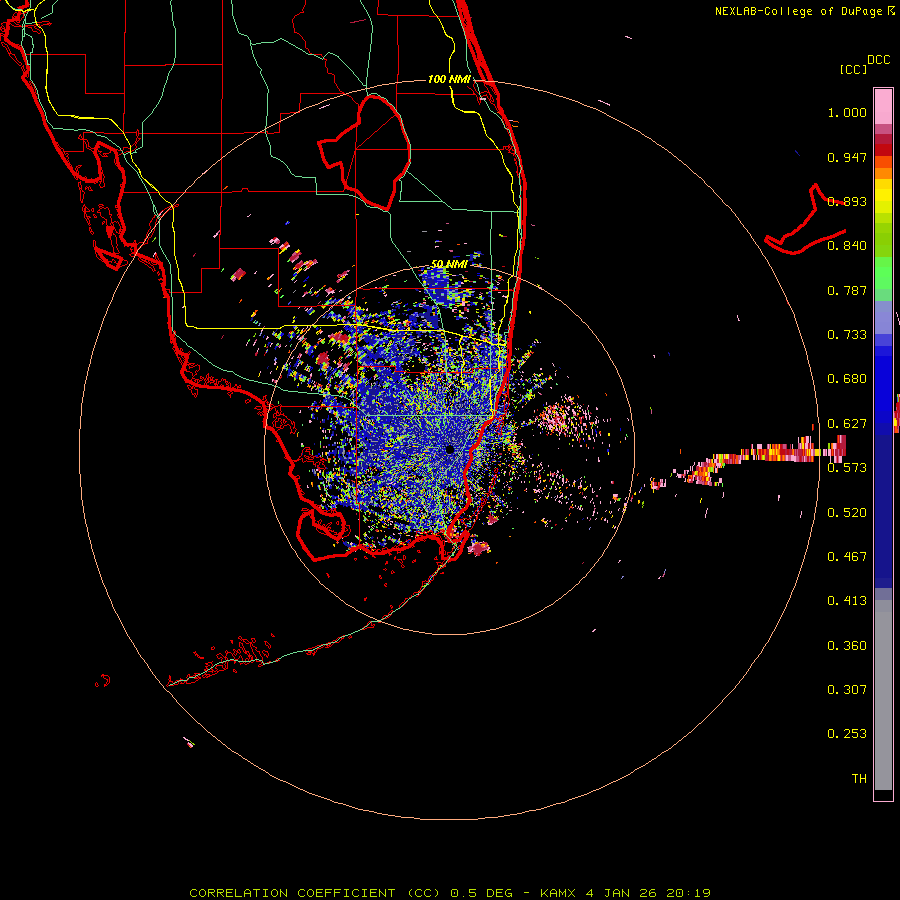Click the 50 NMI range ring label

click(x=449, y=265)
